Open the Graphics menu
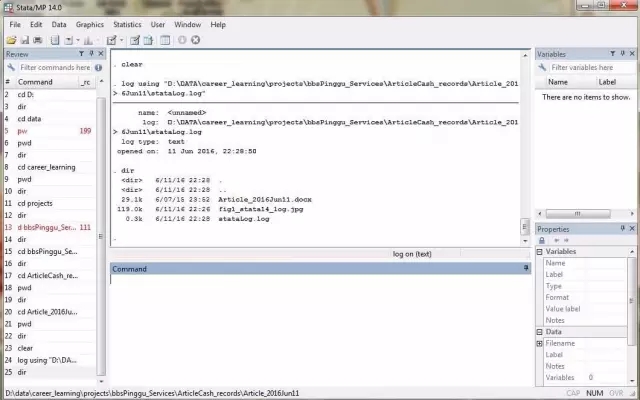640x400 pixels. [90, 24]
